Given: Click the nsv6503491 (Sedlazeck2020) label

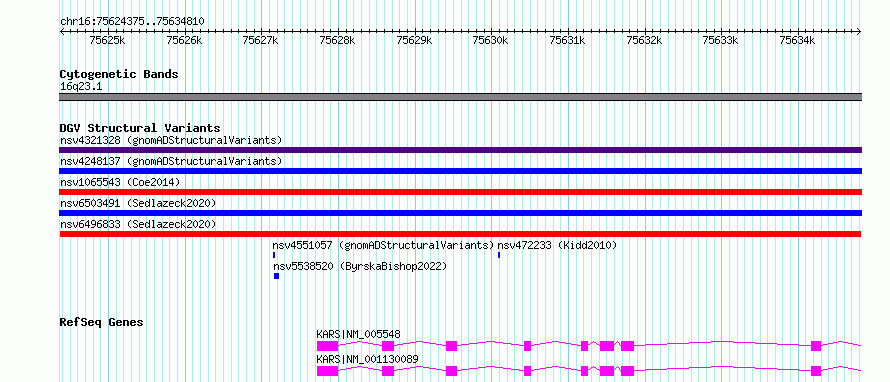Looking at the screenshot, I should pos(138,203).
